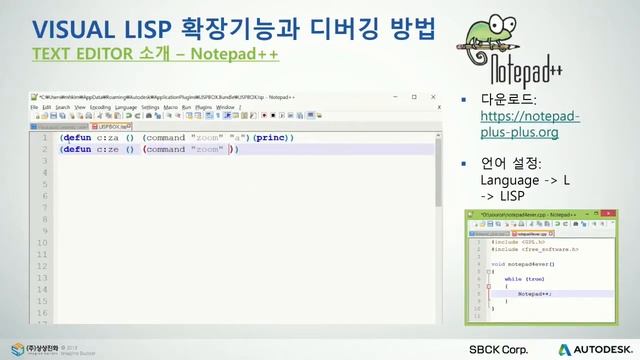Open the Run menu

187,107
